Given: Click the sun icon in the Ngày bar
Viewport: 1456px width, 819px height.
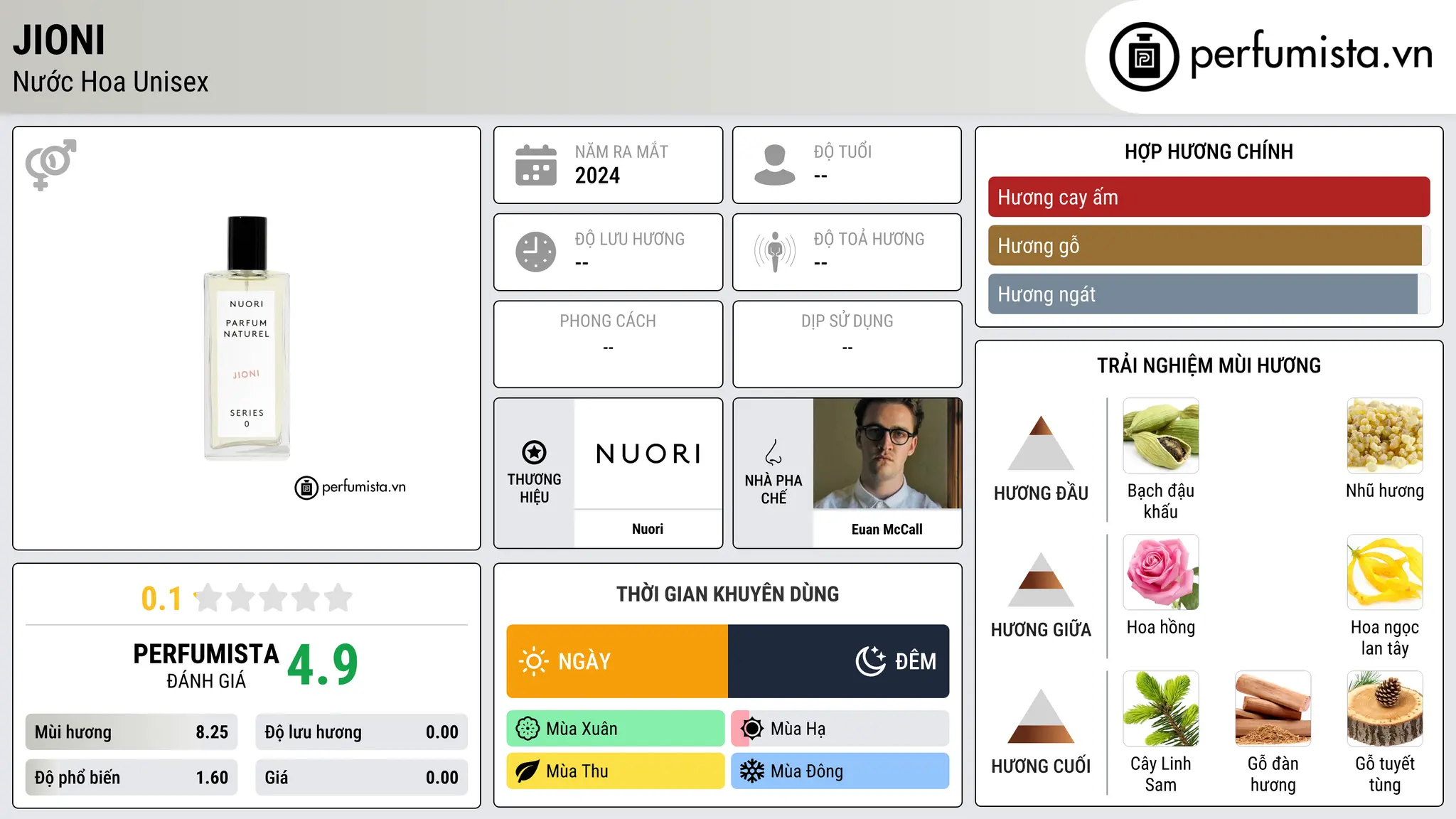Looking at the screenshot, I should pos(533,661).
